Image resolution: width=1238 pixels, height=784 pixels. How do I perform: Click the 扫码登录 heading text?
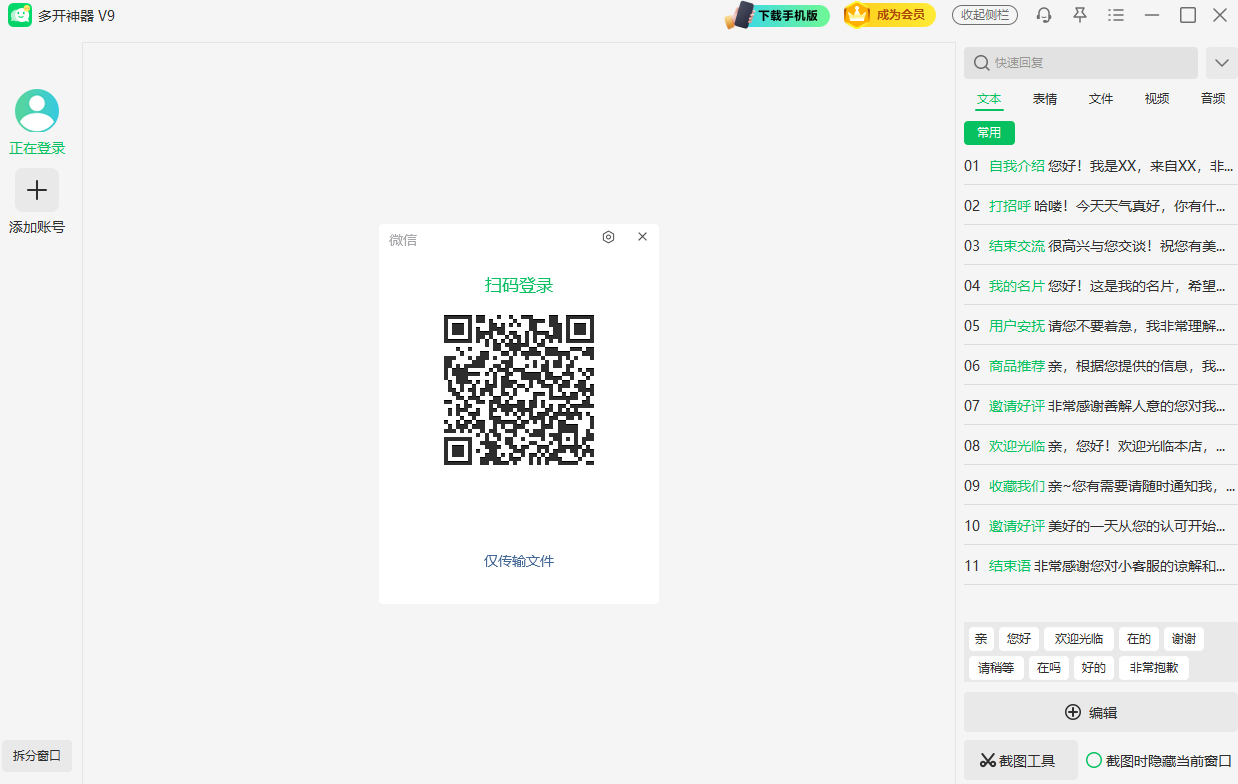coord(519,286)
